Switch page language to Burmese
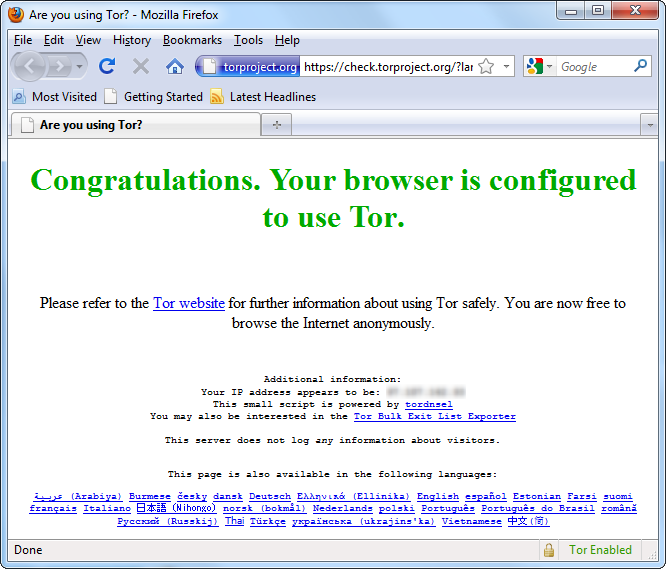The height and width of the screenshot is (569, 666). (x=150, y=496)
